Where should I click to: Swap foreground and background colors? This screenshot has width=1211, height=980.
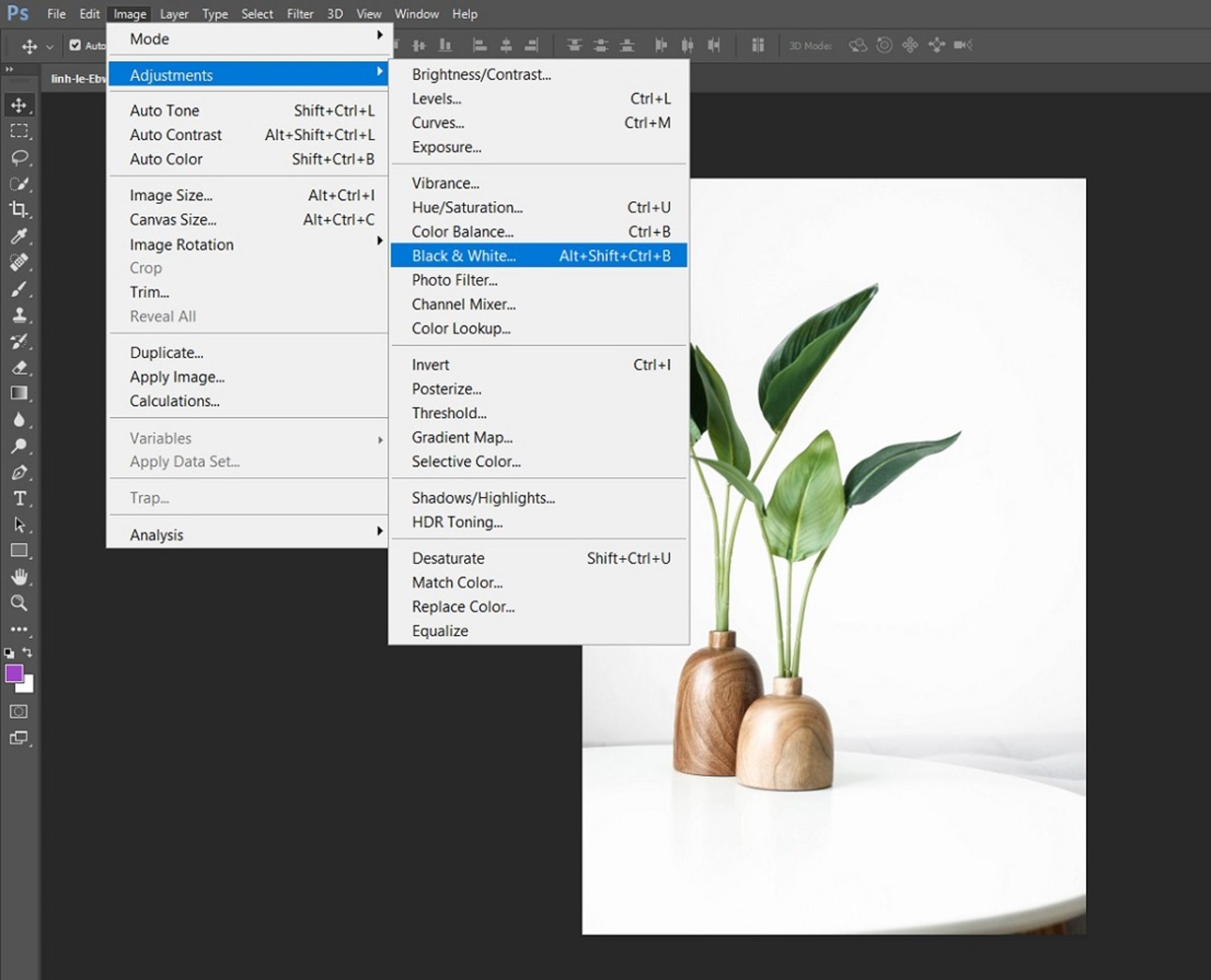point(27,652)
